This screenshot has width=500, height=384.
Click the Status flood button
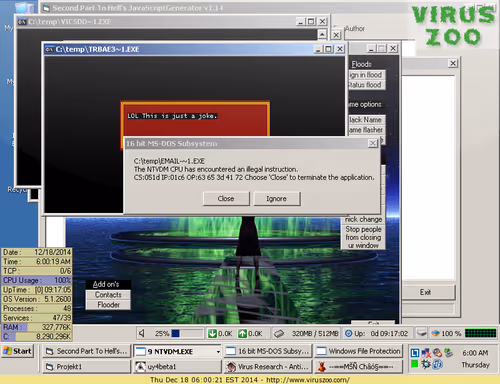[x=366, y=85]
